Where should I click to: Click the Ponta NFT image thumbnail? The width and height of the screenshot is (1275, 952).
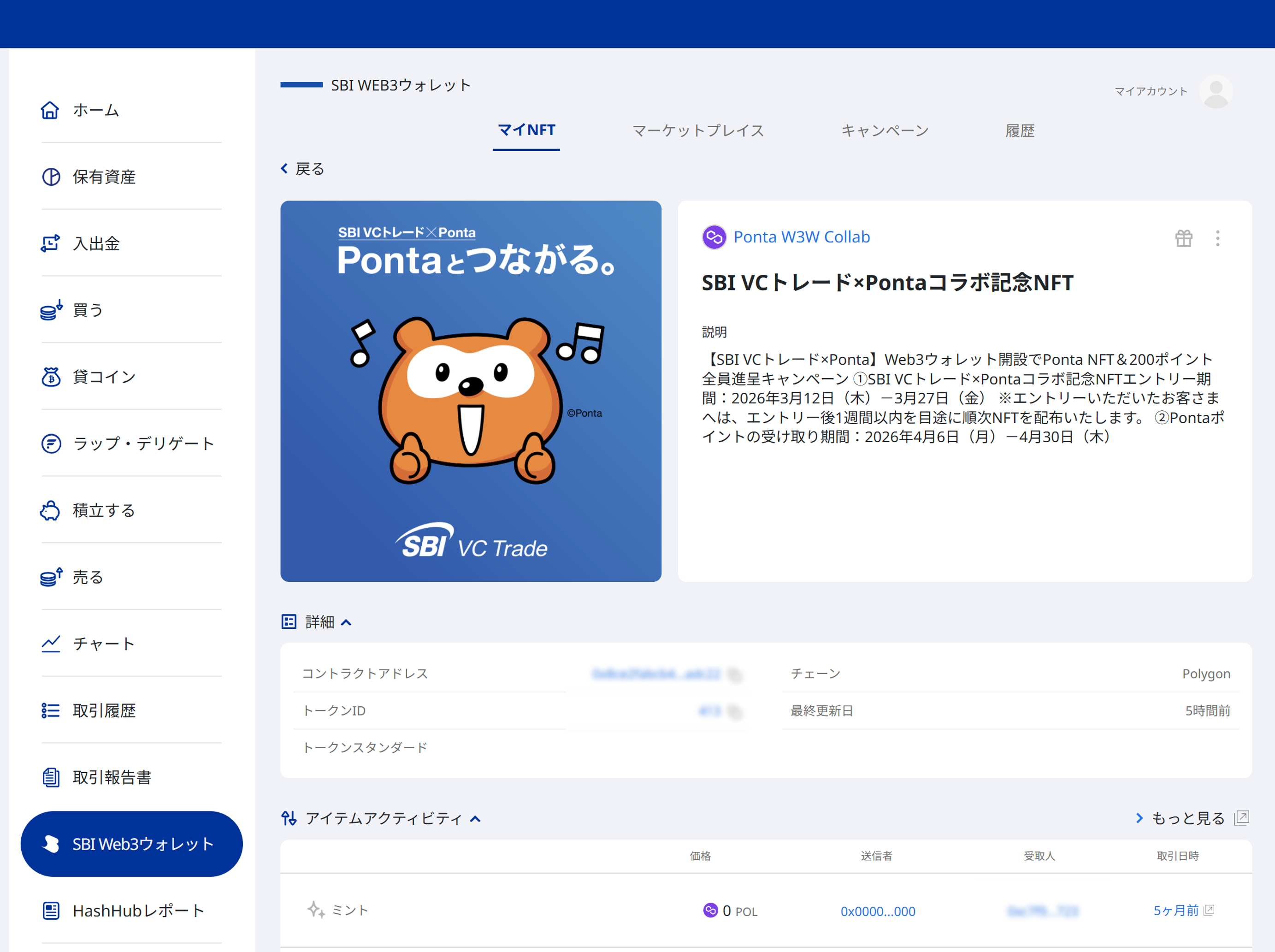471,391
